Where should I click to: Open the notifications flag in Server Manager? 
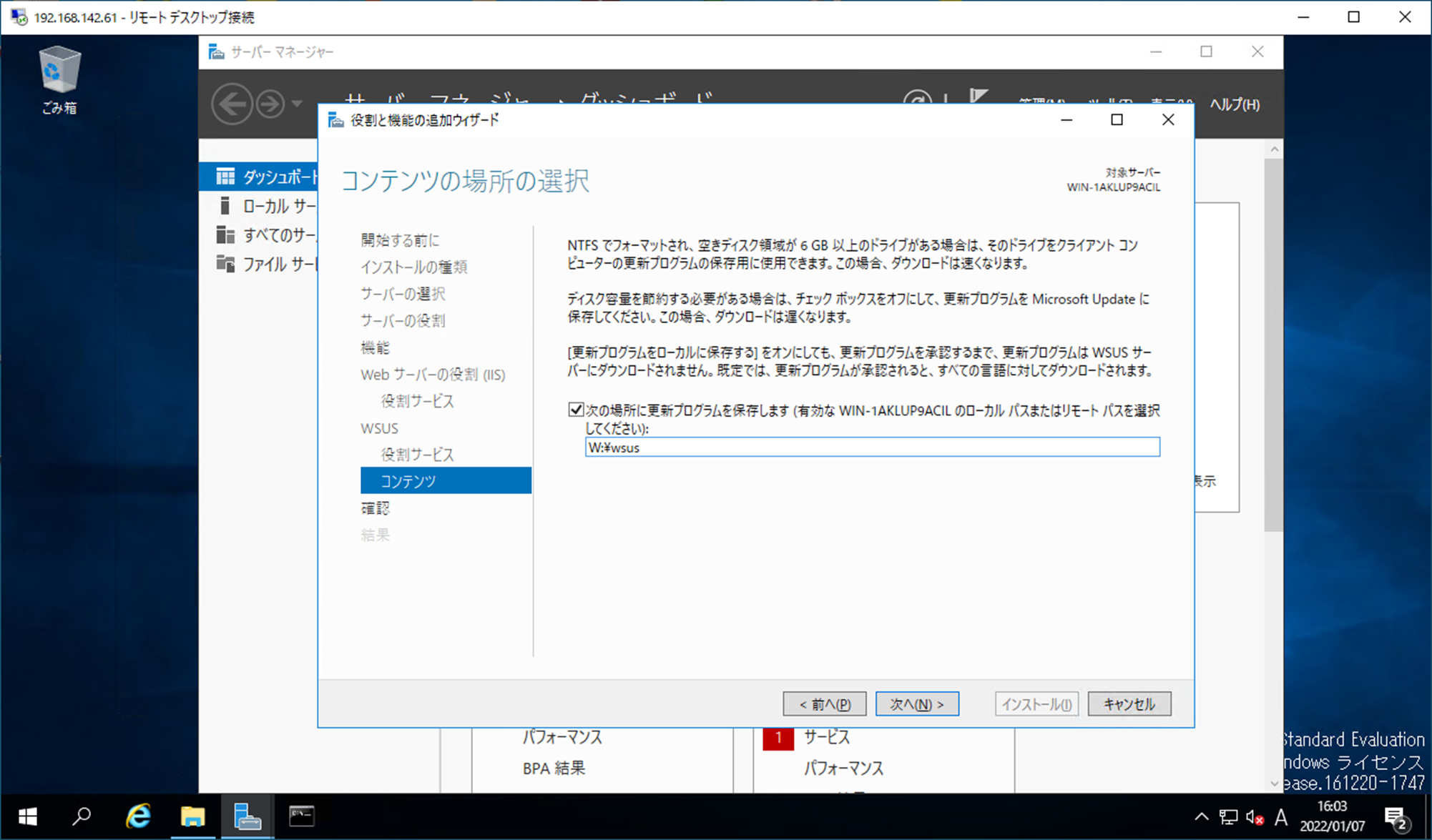click(979, 97)
